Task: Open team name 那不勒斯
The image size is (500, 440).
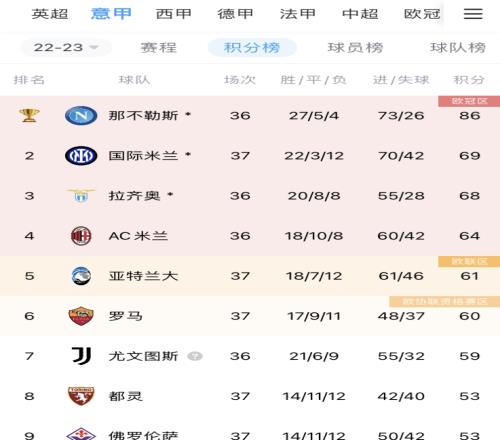Action: pos(143,116)
